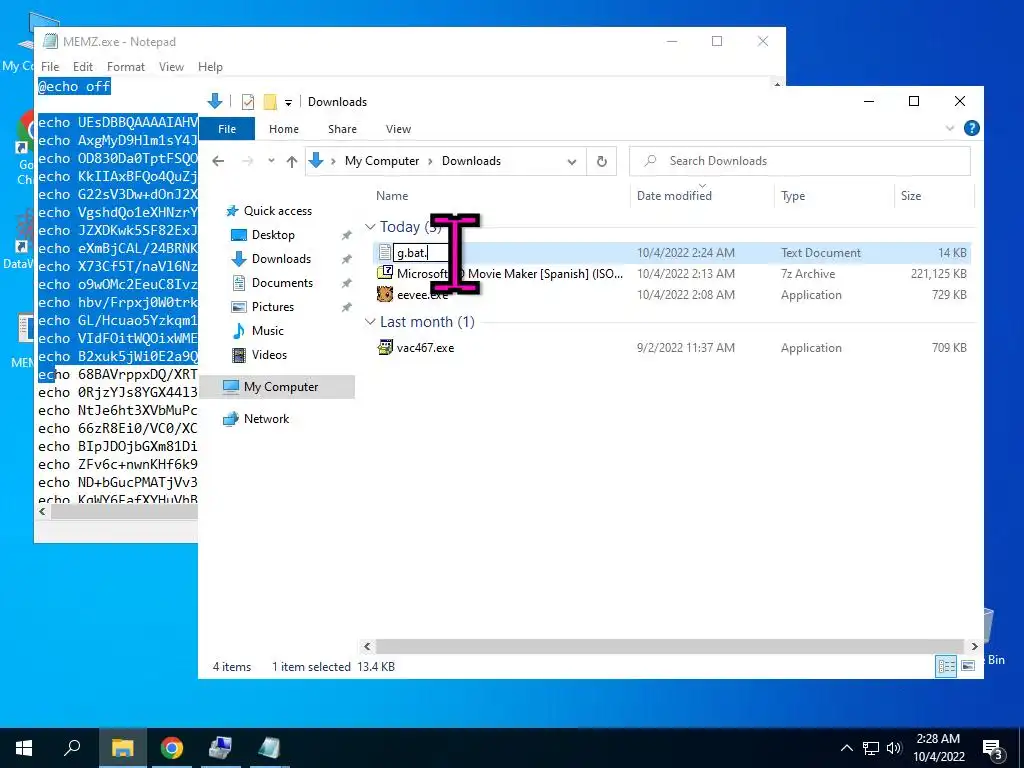This screenshot has height=768, width=1024.
Task: Select the eevee.exe file icon
Action: (x=385, y=295)
